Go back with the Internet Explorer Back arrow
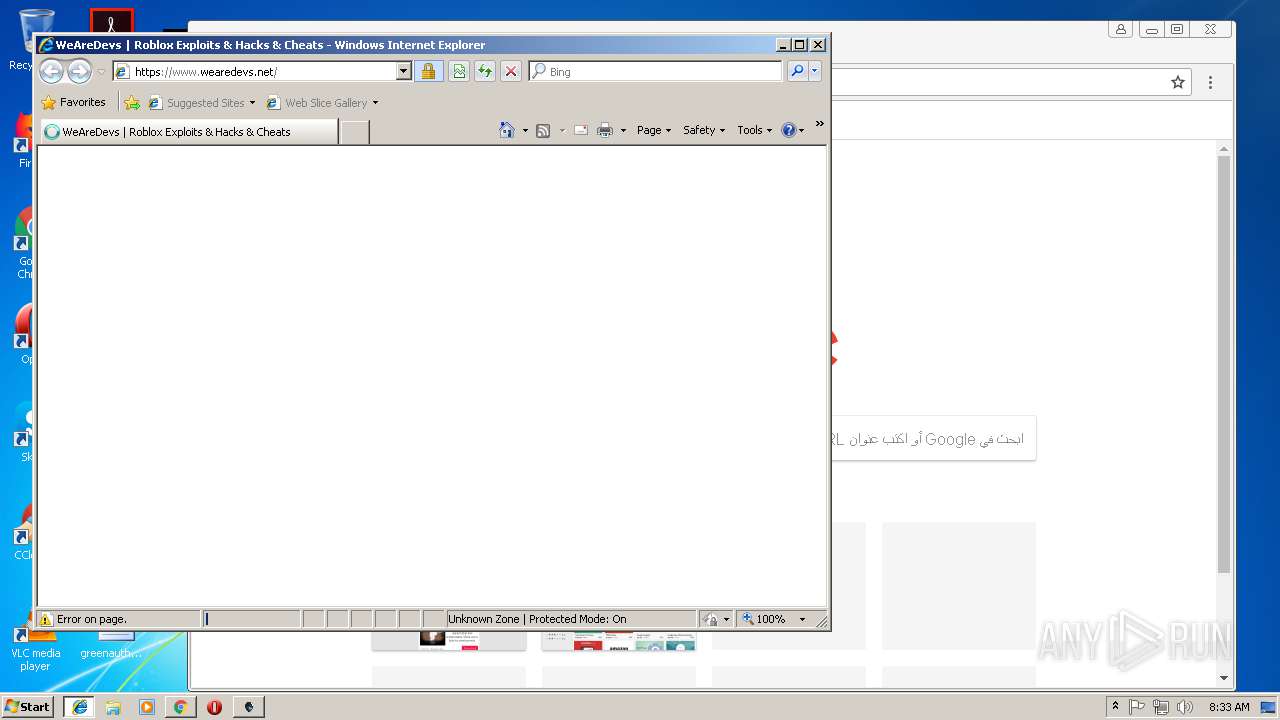1280x720 pixels. point(51,71)
